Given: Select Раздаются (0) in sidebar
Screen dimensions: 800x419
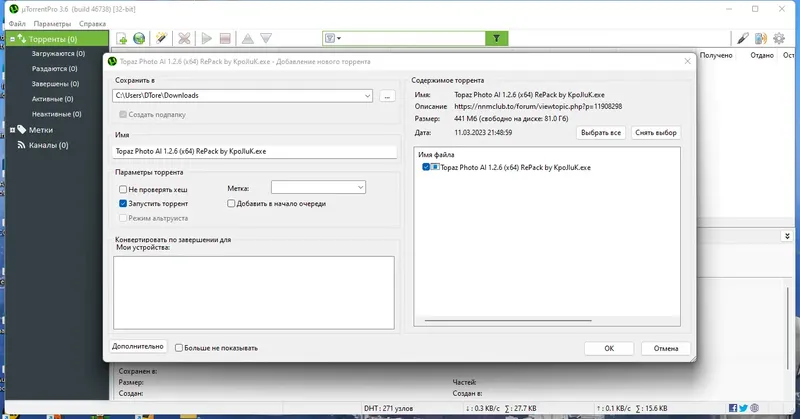Looking at the screenshot, I should [x=55, y=68].
